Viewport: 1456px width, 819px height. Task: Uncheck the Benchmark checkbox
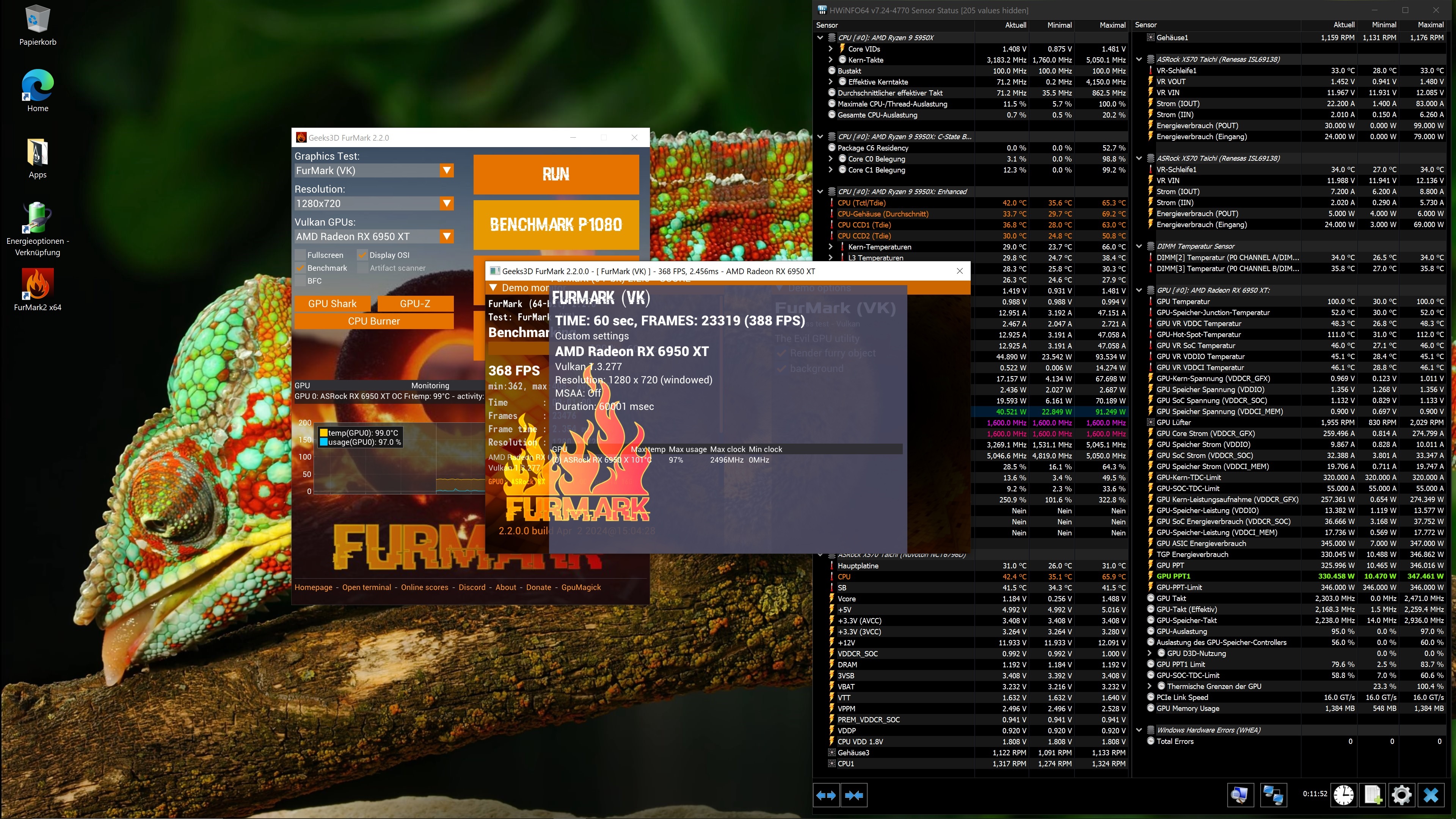pyautogui.click(x=301, y=268)
